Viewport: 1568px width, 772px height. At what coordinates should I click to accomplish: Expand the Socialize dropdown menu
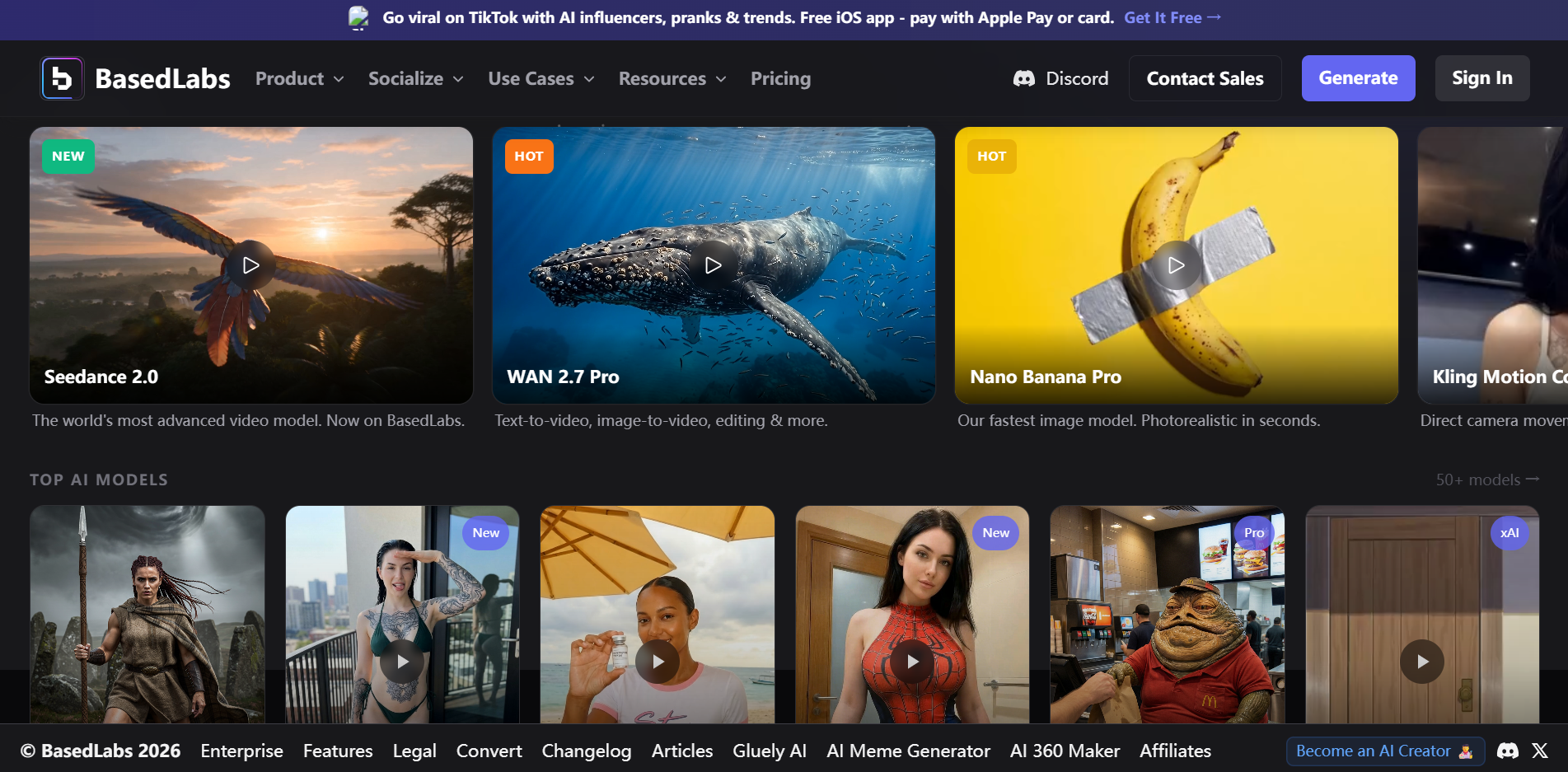[416, 78]
